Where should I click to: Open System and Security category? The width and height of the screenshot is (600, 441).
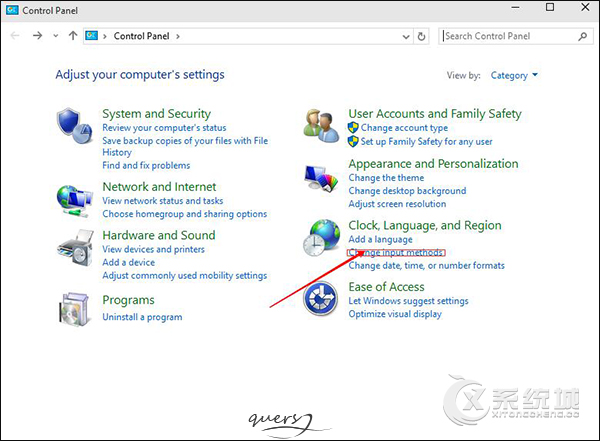157,114
